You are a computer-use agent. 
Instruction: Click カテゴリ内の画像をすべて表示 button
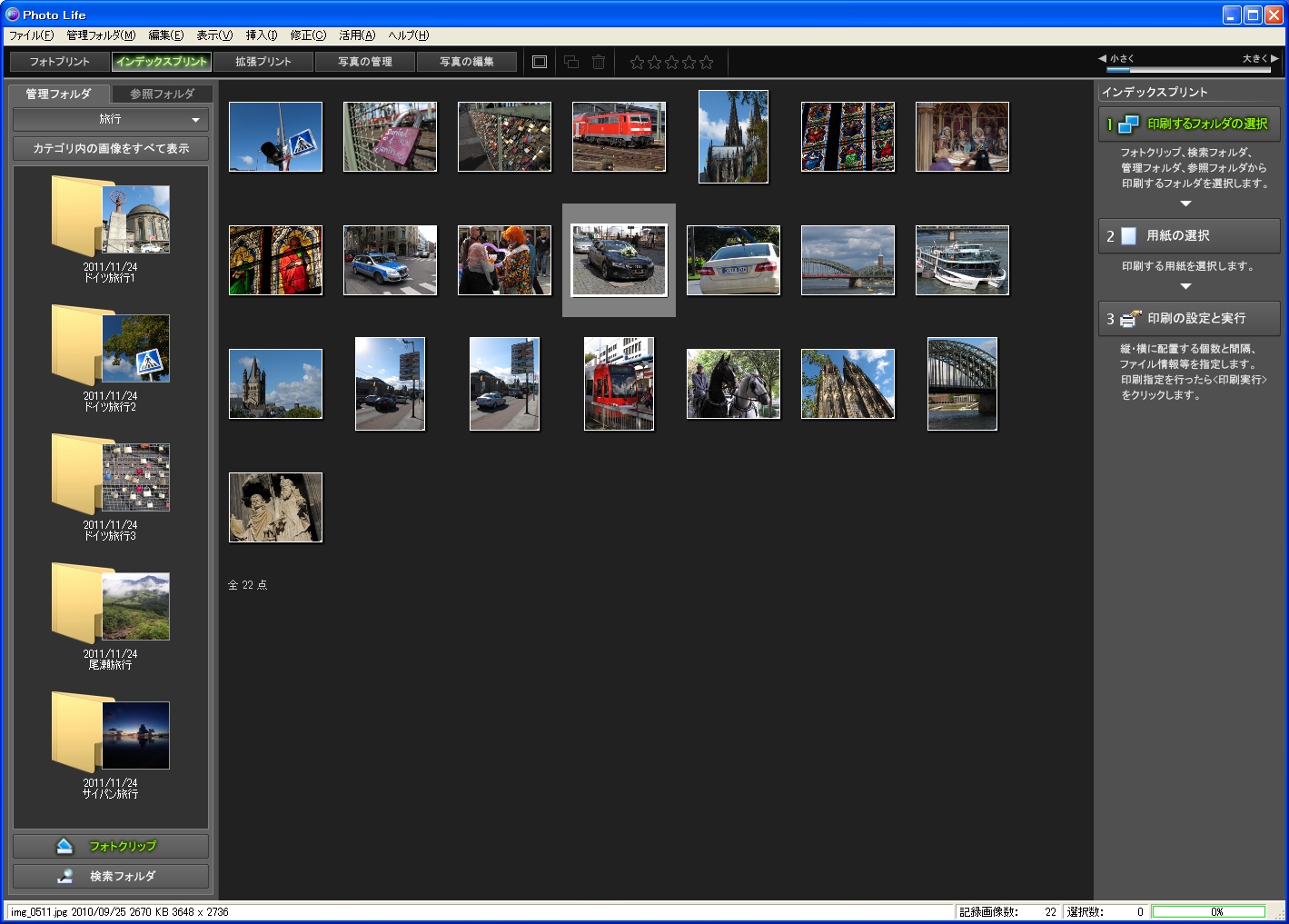(x=110, y=148)
